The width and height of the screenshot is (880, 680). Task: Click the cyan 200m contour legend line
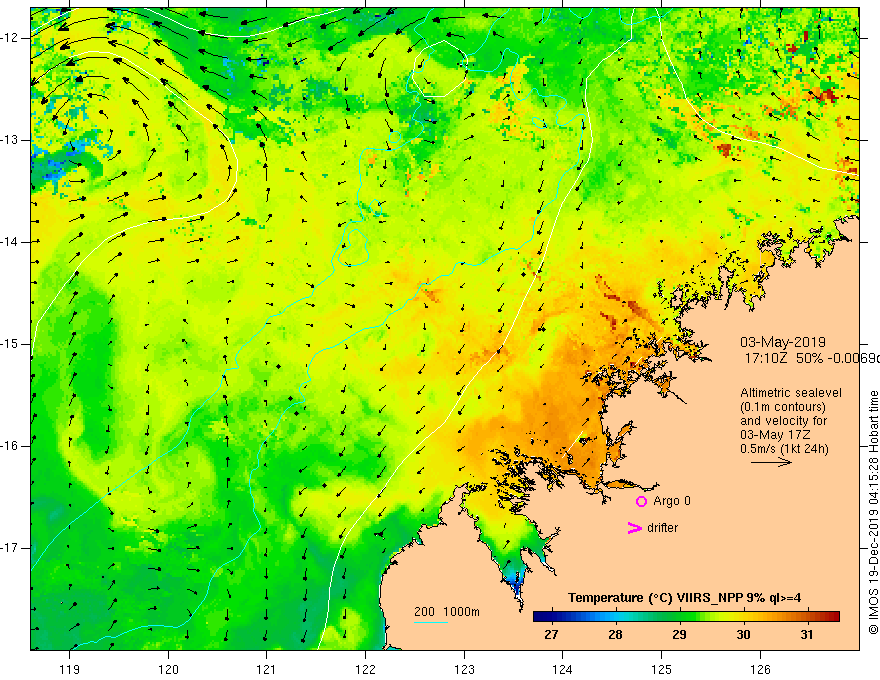(430, 622)
